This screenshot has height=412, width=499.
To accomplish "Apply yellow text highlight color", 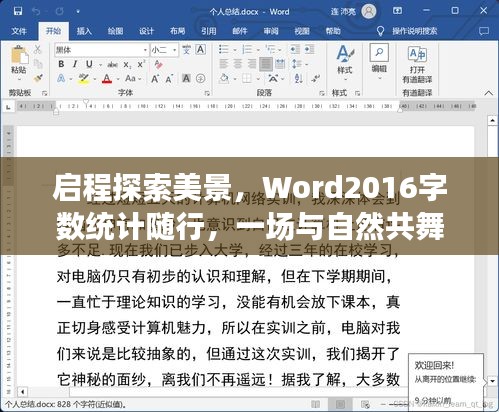I will click(83, 79).
